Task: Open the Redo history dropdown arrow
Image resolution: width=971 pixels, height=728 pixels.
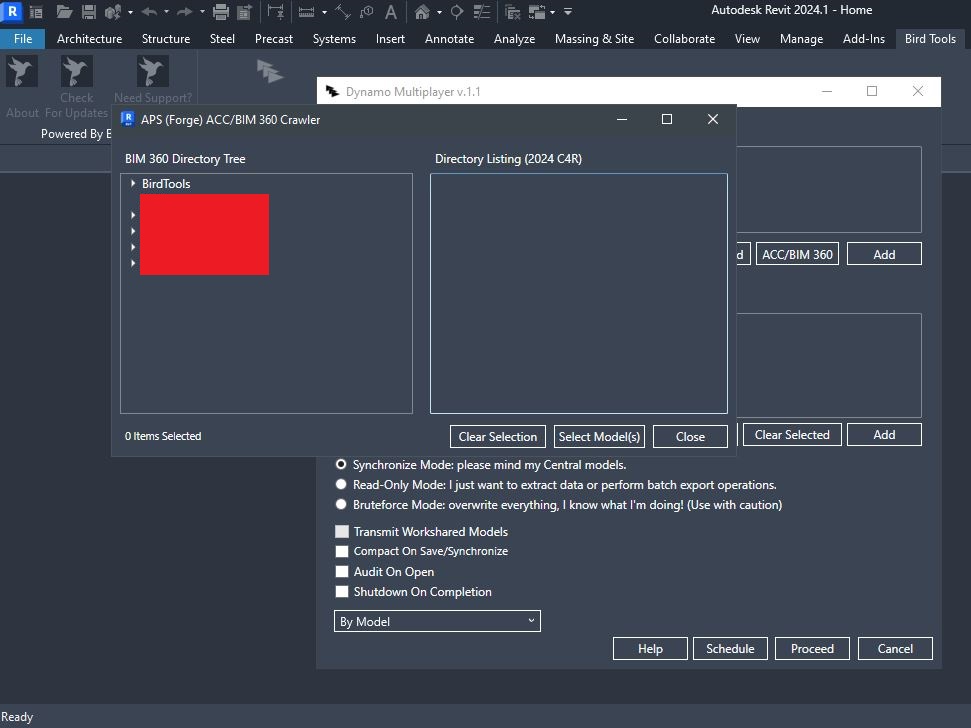Action: (x=202, y=12)
